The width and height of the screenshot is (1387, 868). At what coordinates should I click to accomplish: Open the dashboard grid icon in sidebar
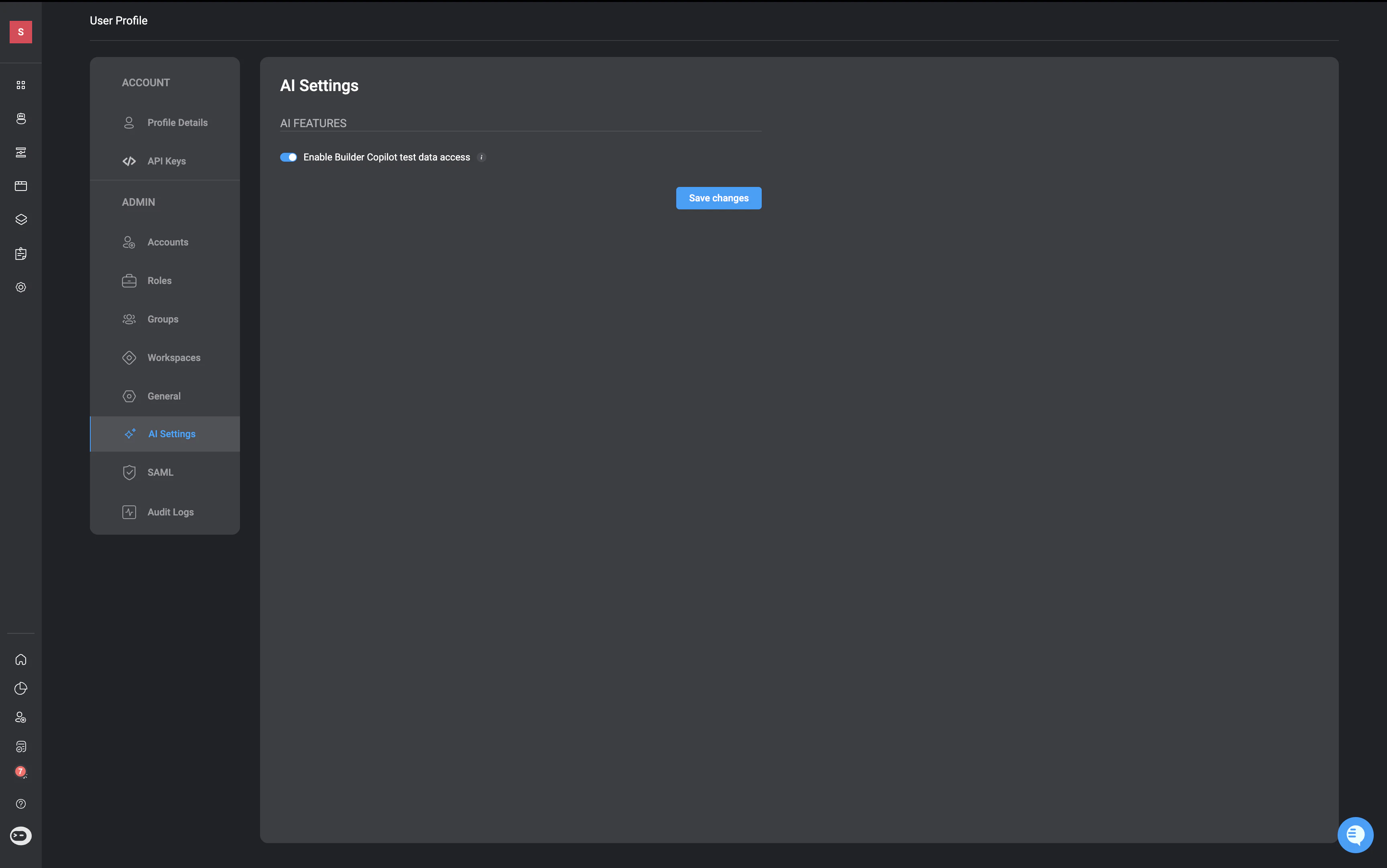(21, 85)
